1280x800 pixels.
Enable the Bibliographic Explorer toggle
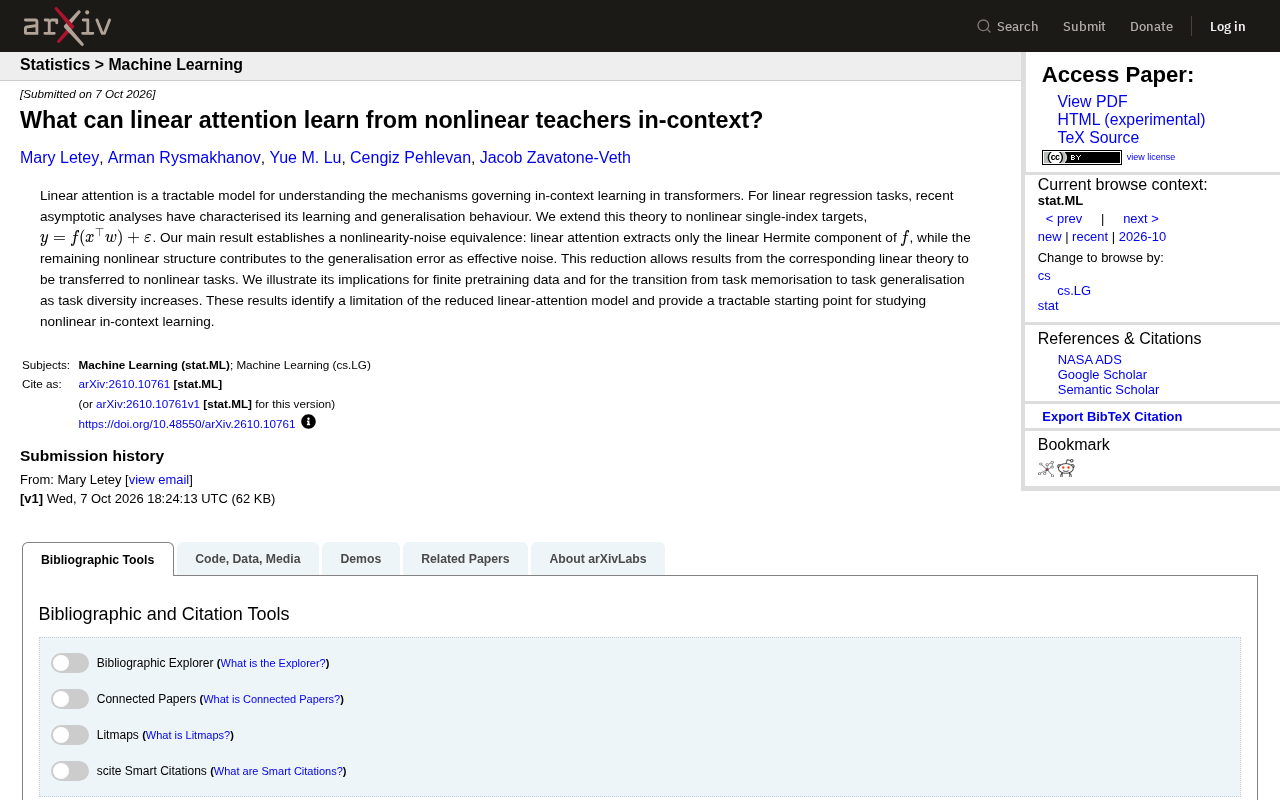(70, 663)
